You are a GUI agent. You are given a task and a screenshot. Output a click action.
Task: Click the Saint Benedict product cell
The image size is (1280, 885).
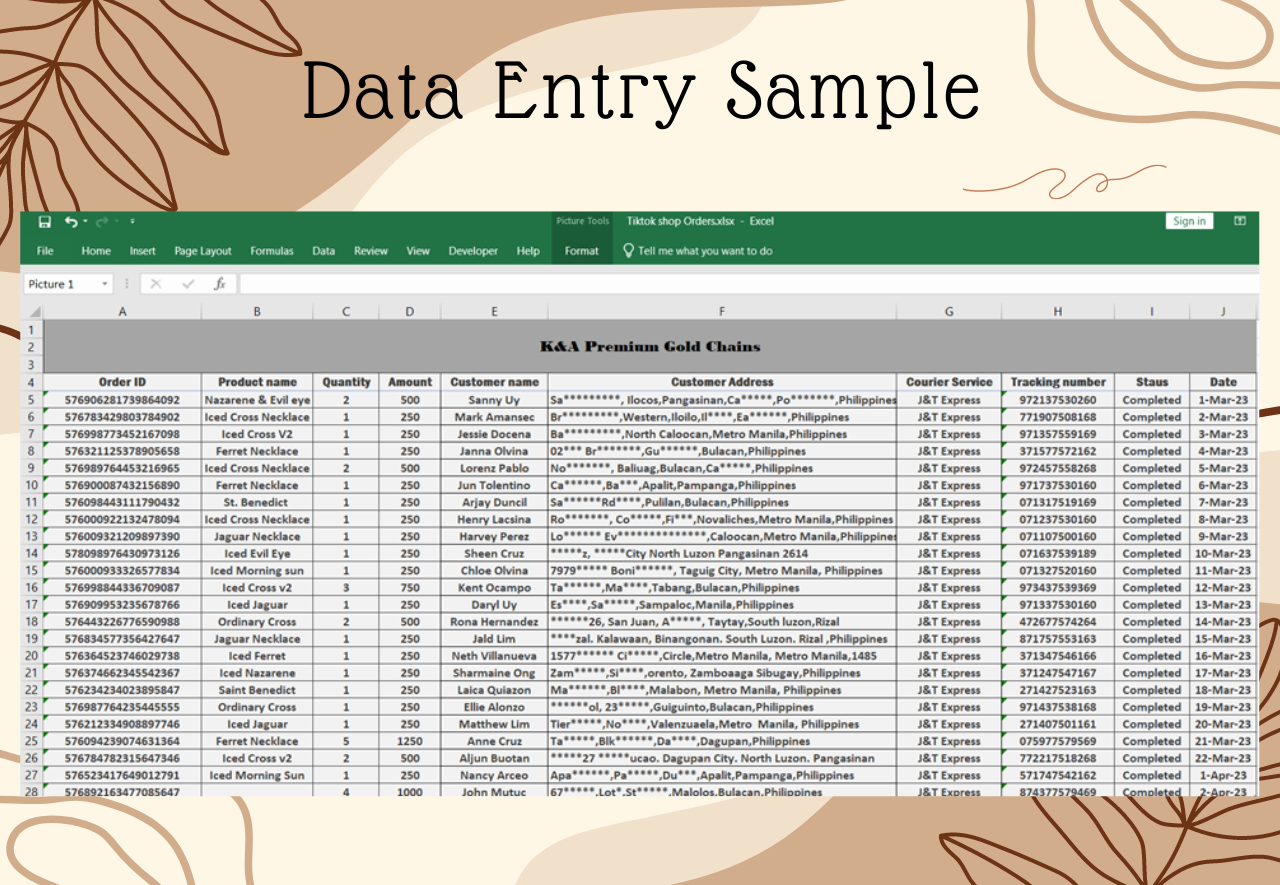tap(257, 690)
